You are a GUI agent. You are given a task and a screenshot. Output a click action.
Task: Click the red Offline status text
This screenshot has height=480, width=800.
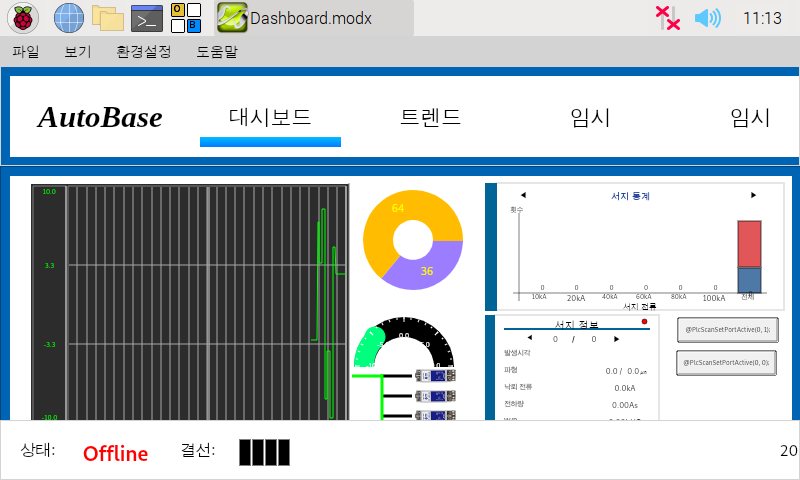pos(115,453)
